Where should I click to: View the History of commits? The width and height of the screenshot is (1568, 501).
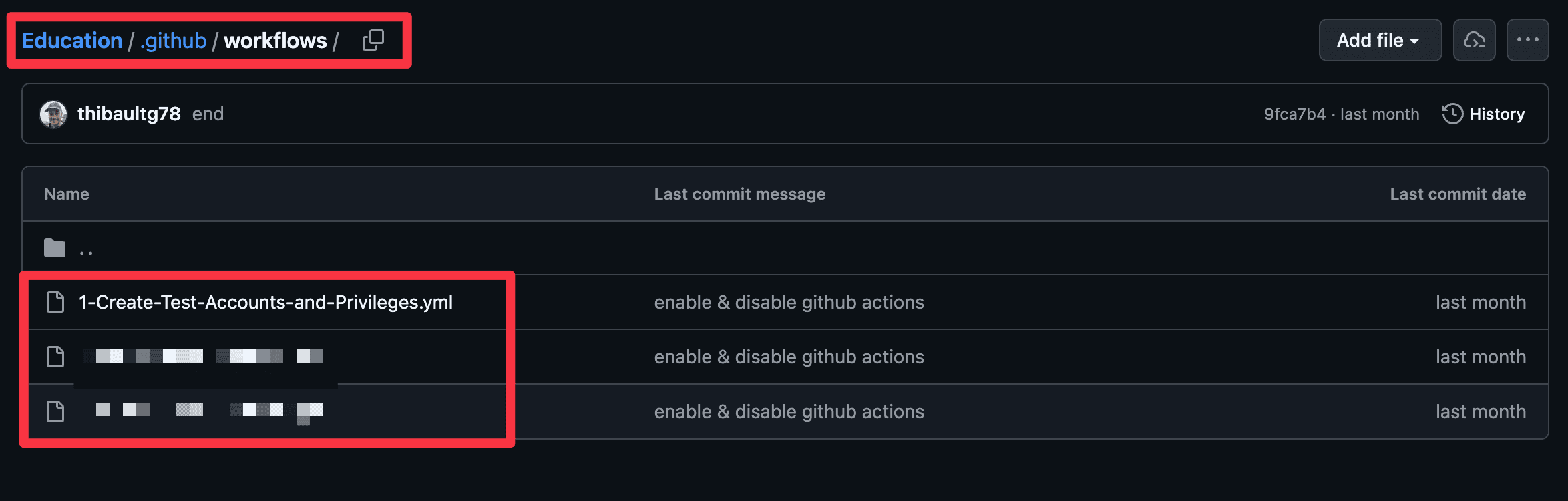click(1496, 114)
